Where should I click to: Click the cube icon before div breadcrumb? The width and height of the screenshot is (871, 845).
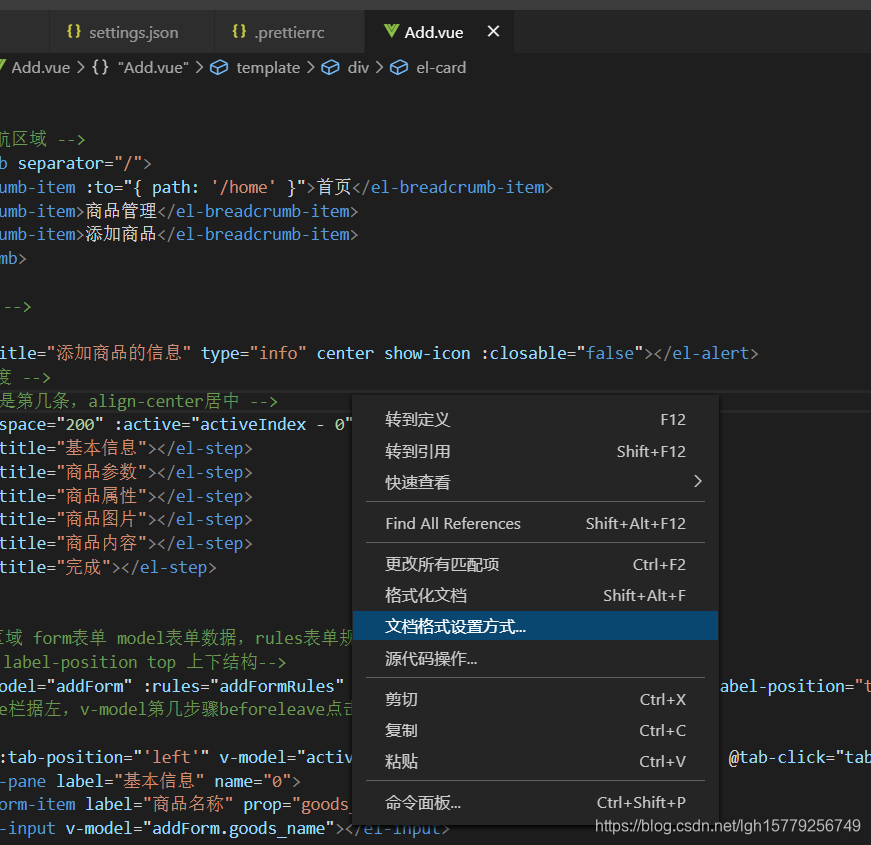pyautogui.click(x=330, y=67)
